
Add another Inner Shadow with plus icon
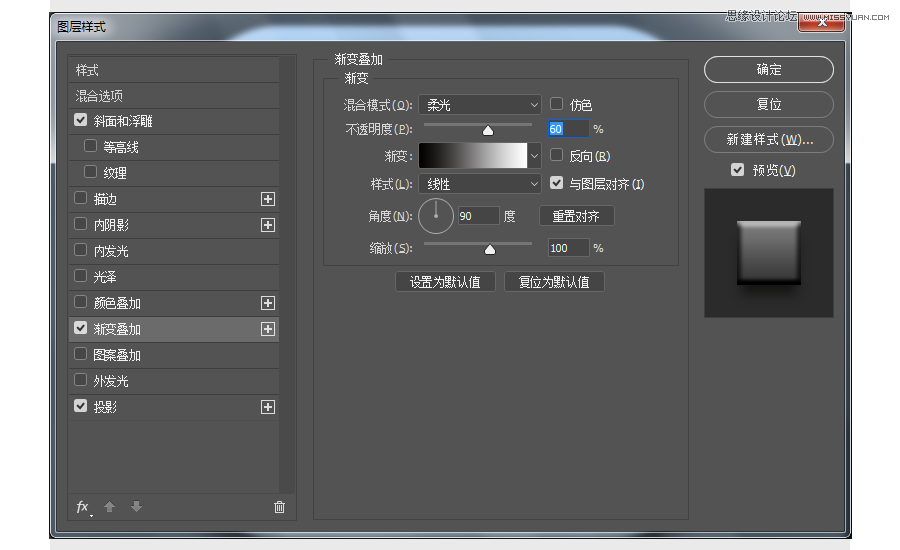pyautogui.click(x=267, y=225)
